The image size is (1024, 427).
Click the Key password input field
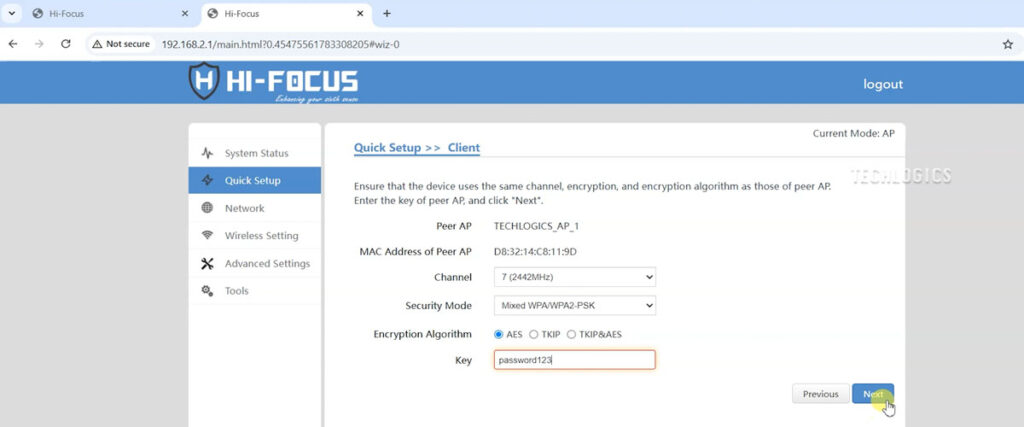575,360
